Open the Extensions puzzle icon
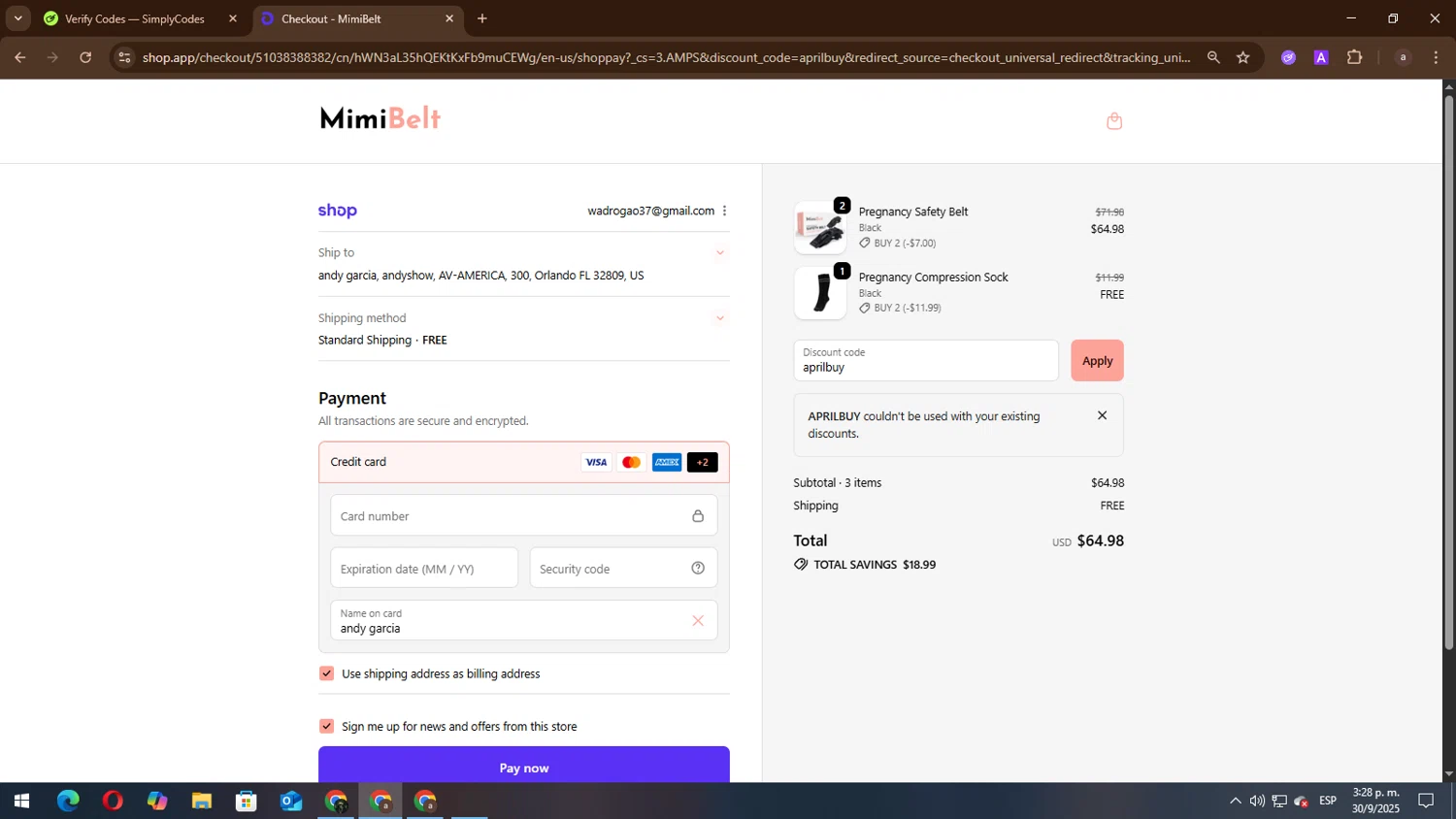Image resolution: width=1456 pixels, height=819 pixels. pyautogui.click(x=1355, y=57)
